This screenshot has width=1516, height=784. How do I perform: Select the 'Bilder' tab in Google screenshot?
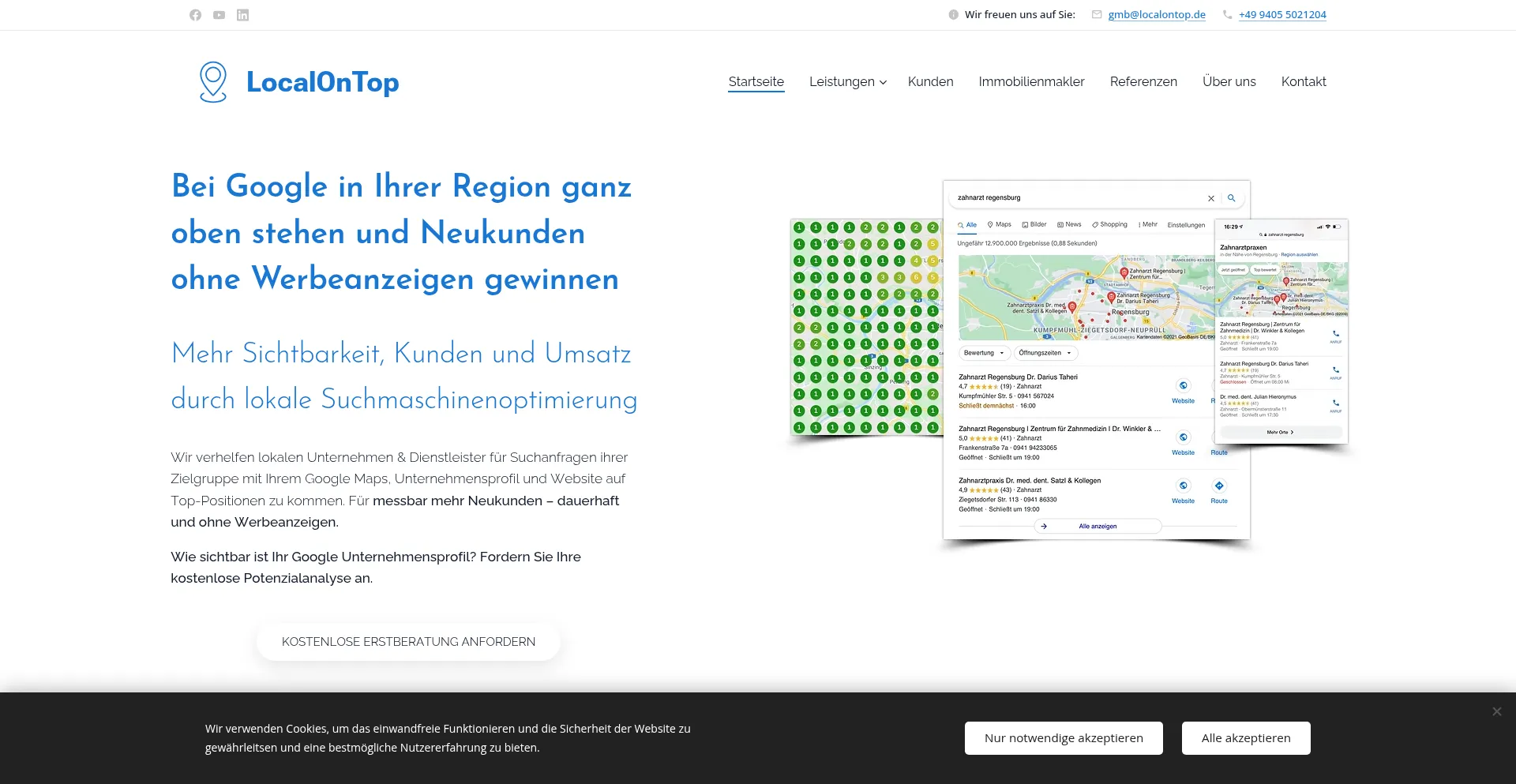pyautogui.click(x=1034, y=225)
